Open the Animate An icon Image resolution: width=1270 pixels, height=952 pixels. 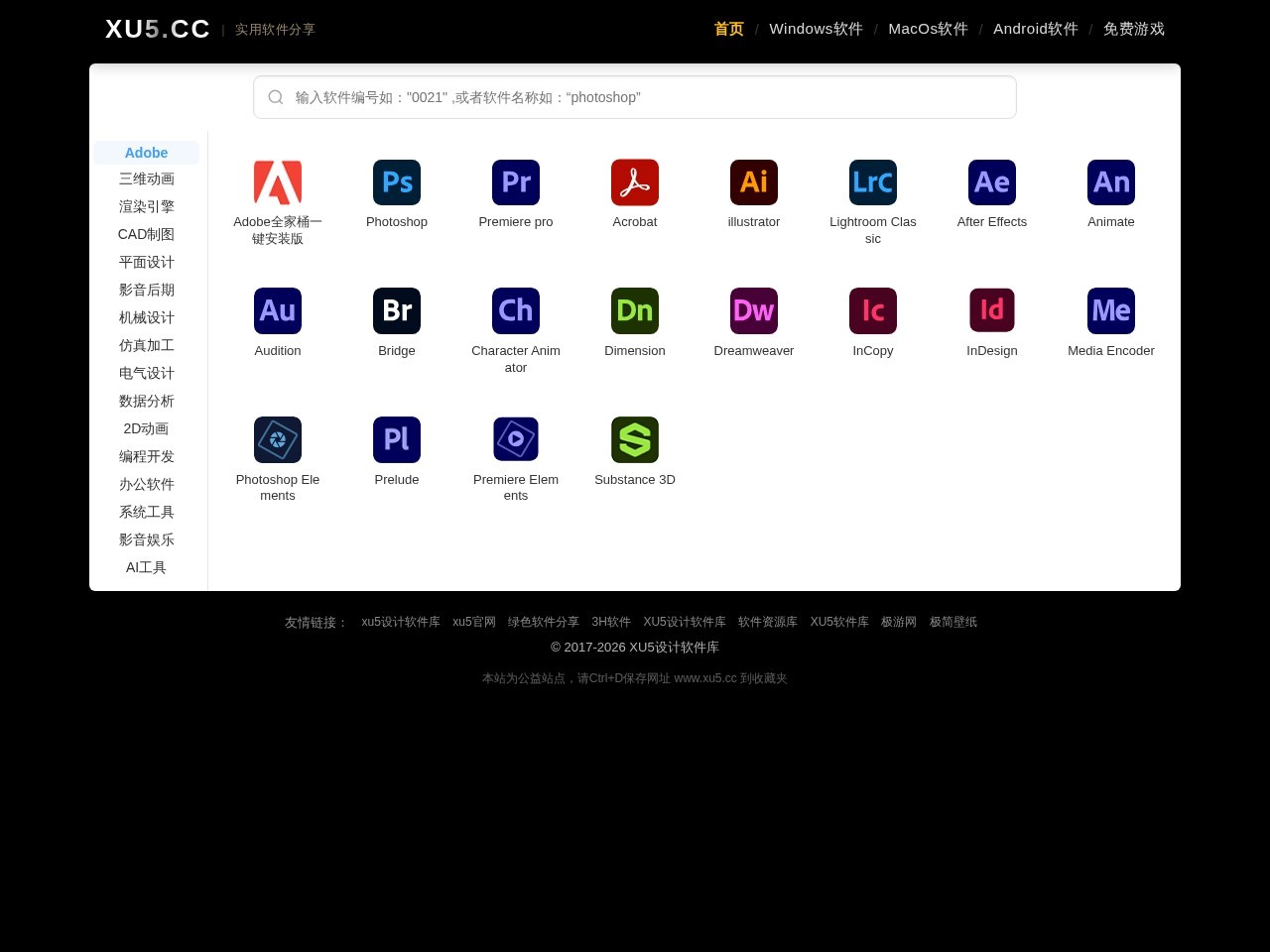1111,182
